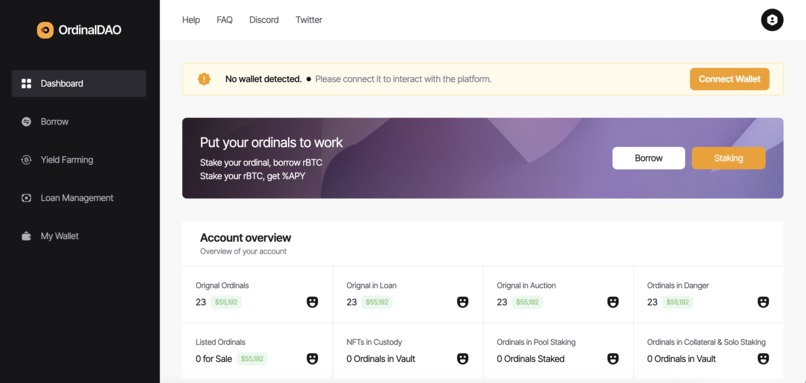The width and height of the screenshot is (806, 383).
Task: Click the $55,192 badge under Ordinals in Danger
Action: coord(677,302)
